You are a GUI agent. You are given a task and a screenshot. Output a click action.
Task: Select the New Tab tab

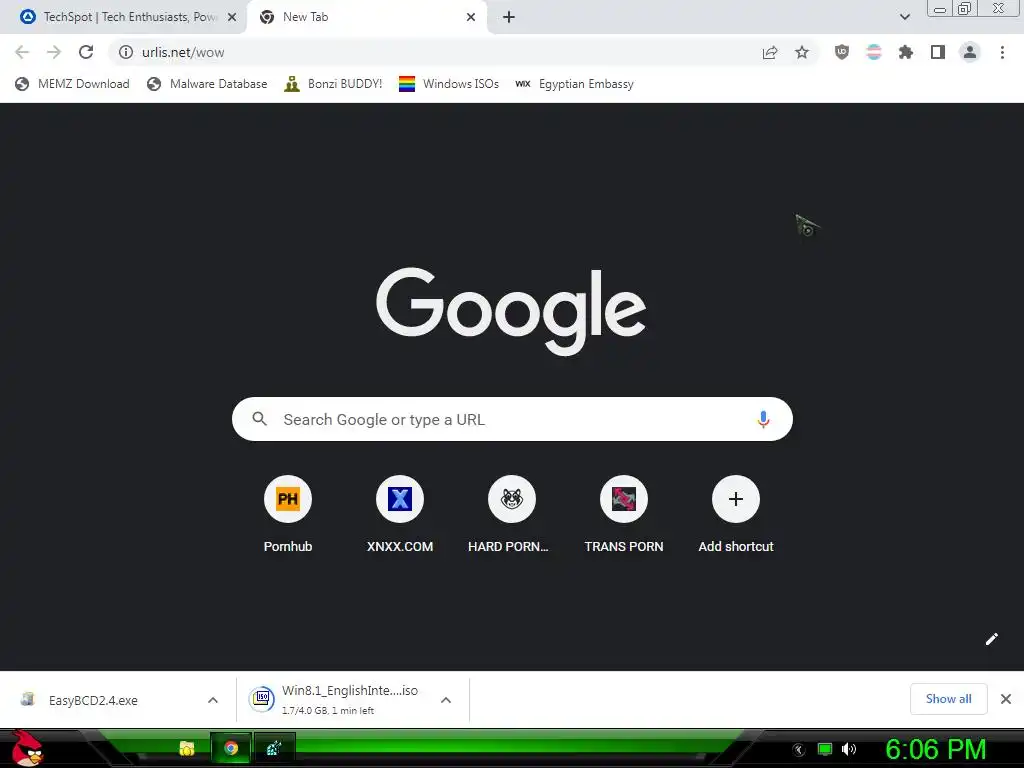coord(366,17)
